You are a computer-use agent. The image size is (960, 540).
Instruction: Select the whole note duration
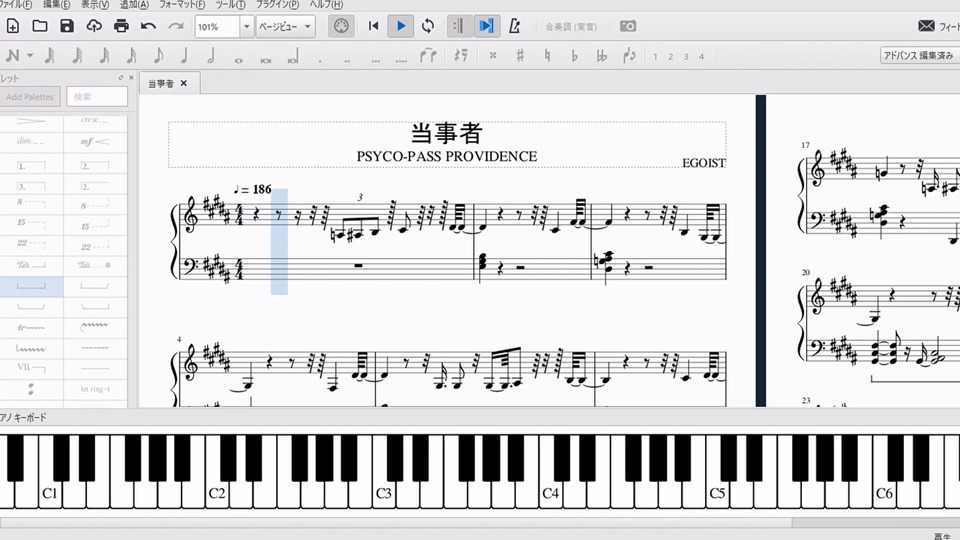coord(238,60)
